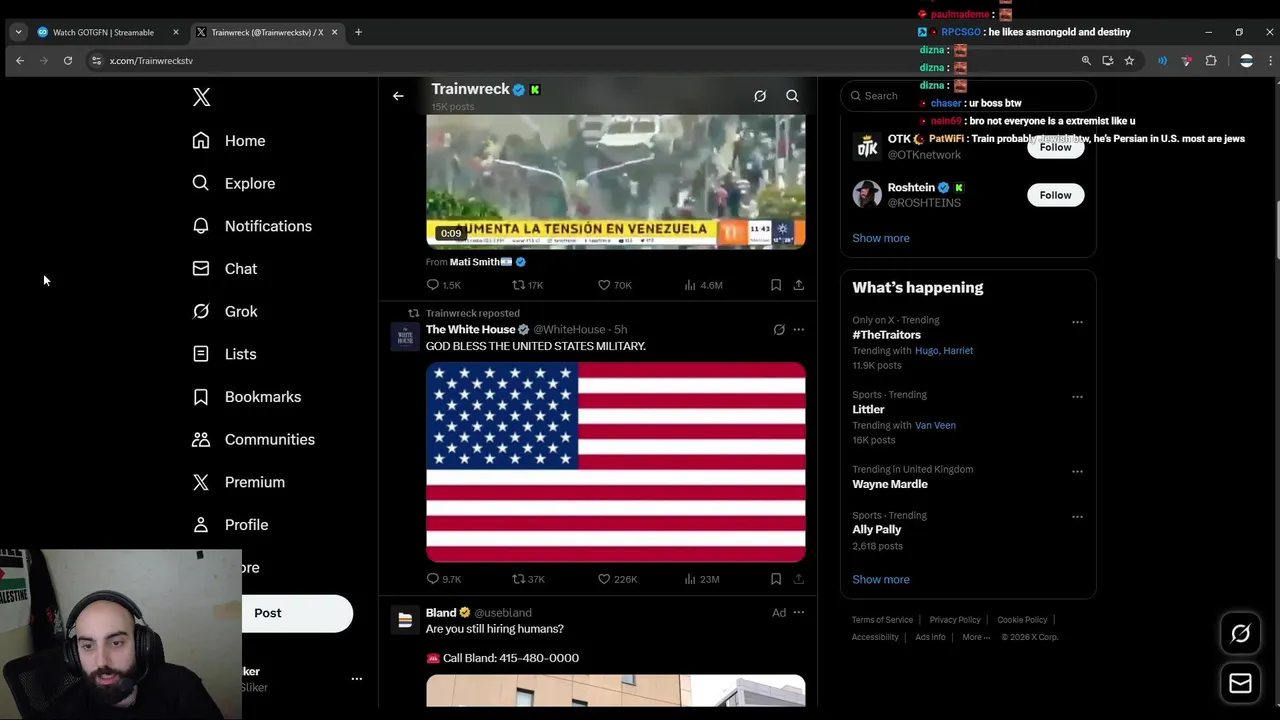Image resolution: width=1280 pixels, height=720 pixels.
Task: Open Home from the sidebar
Action: tap(229, 141)
